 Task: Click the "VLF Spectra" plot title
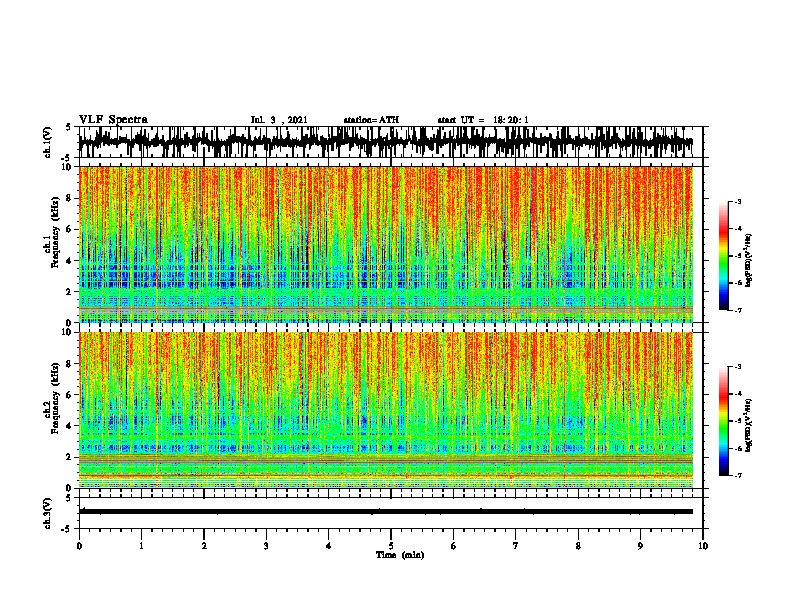114,120
